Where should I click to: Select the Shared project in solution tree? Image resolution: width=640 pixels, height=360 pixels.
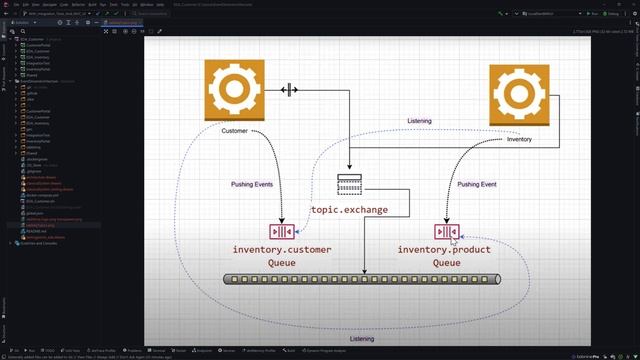click(x=31, y=75)
